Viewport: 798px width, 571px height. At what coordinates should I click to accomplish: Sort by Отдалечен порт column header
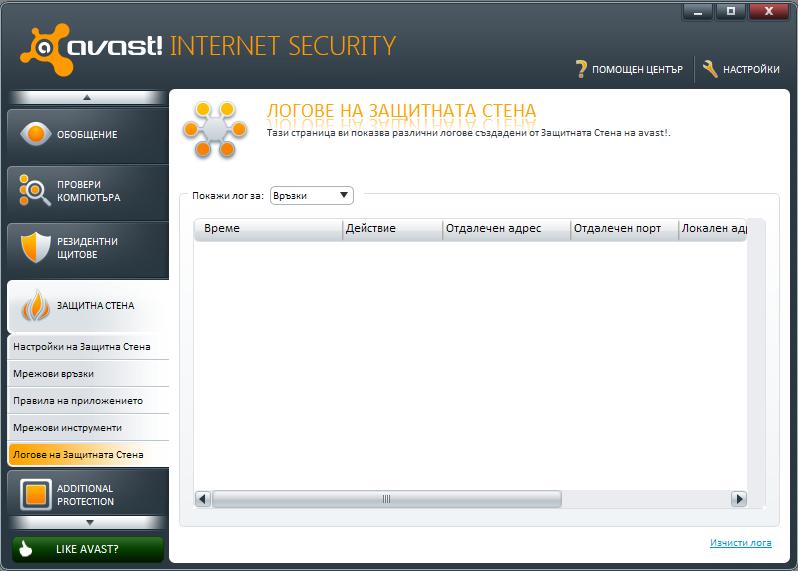pos(624,229)
